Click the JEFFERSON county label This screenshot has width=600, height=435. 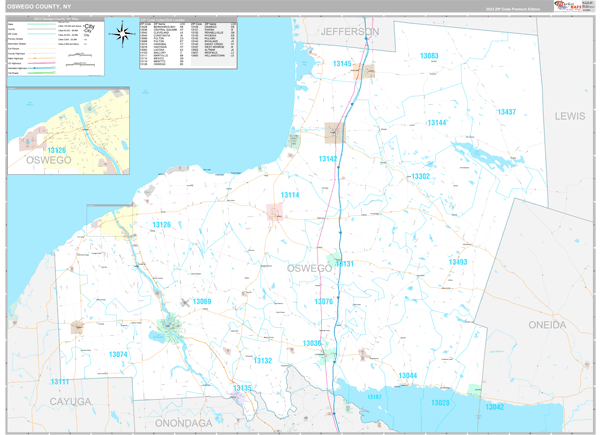point(350,32)
